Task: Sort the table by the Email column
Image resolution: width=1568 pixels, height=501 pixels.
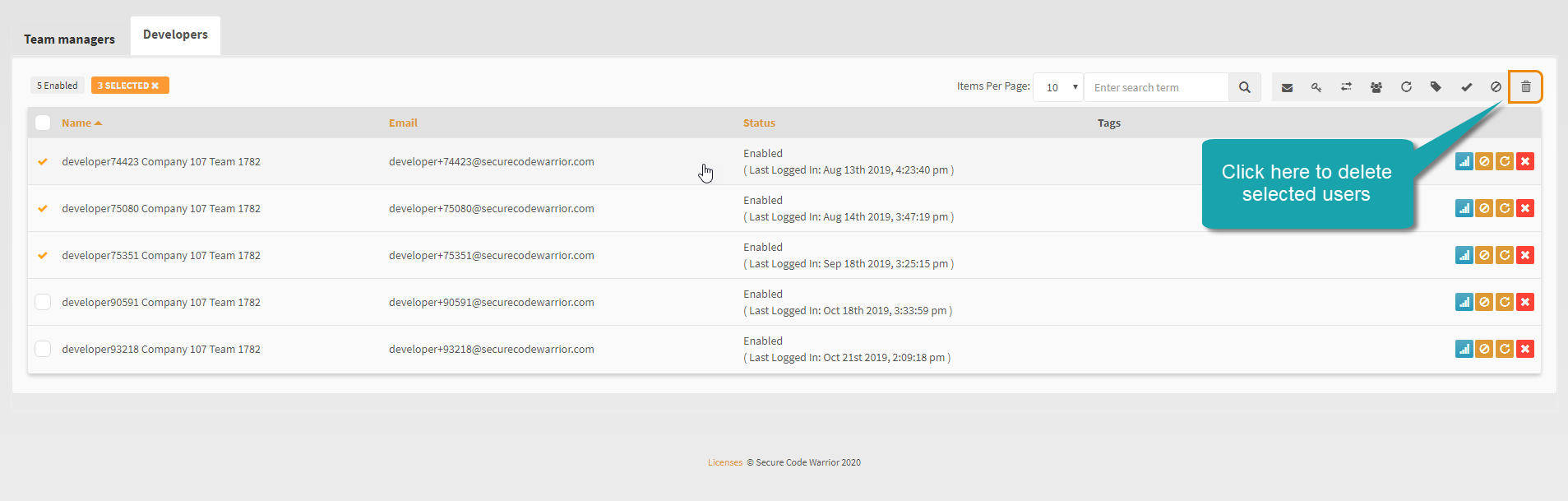Action: click(403, 123)
